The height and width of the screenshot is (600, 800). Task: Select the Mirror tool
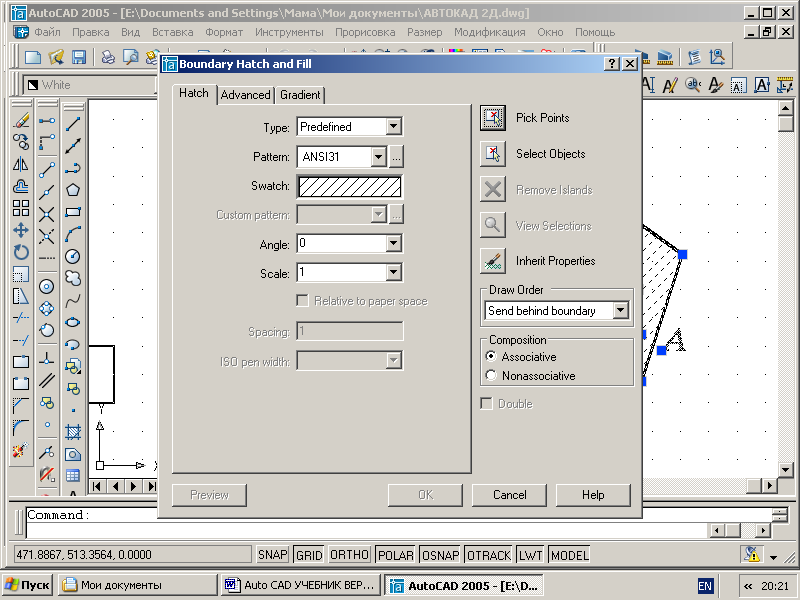click(21, 164)
